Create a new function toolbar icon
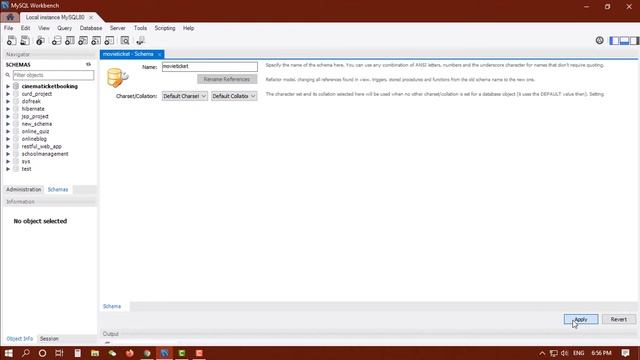Image resolution: width=640 pixels, height=360 pixels. click(109, 40)
